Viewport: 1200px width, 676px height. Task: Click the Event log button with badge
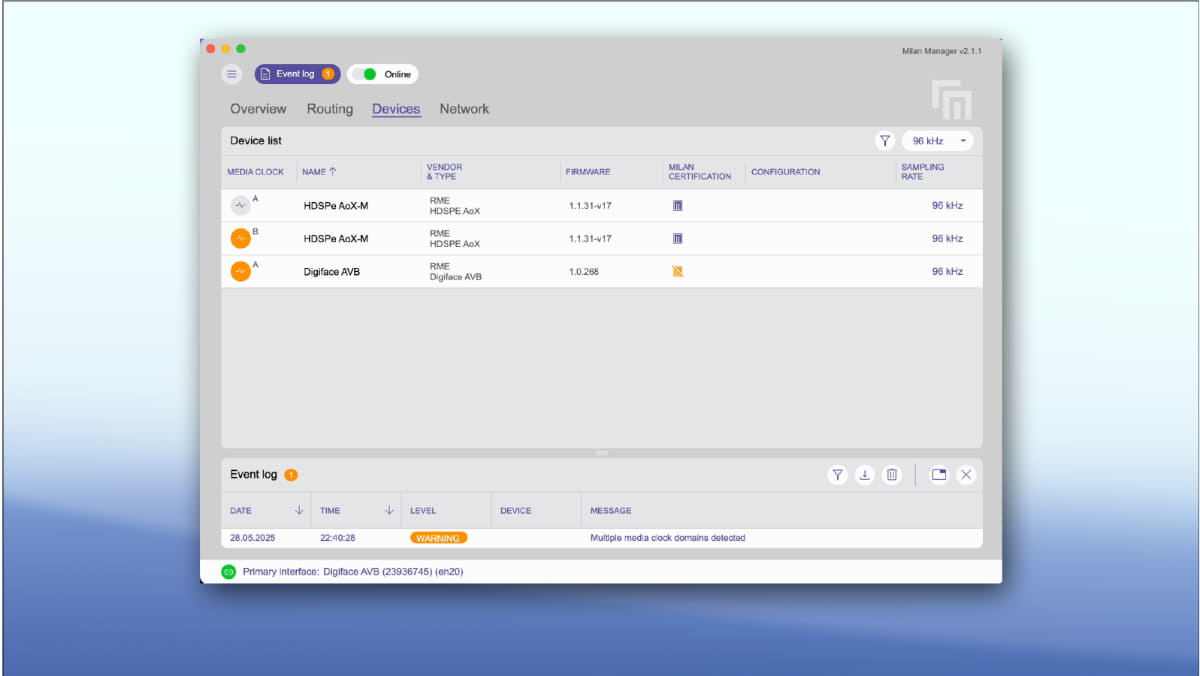pyautogui.click(x=297, y=74)
